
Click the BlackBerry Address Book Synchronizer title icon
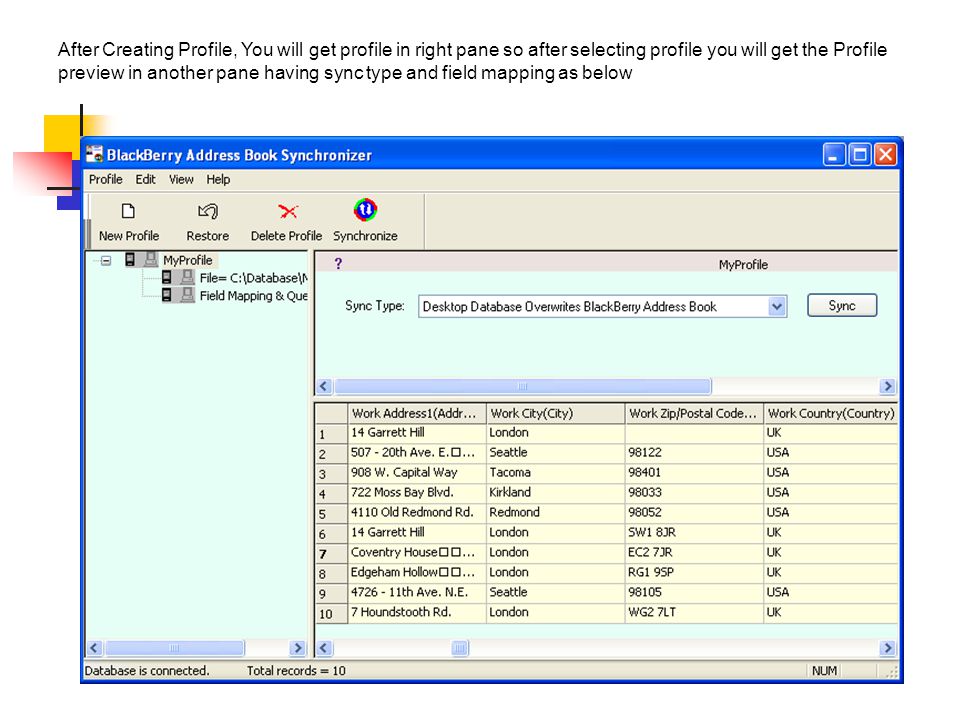click(x=94, y=154)
